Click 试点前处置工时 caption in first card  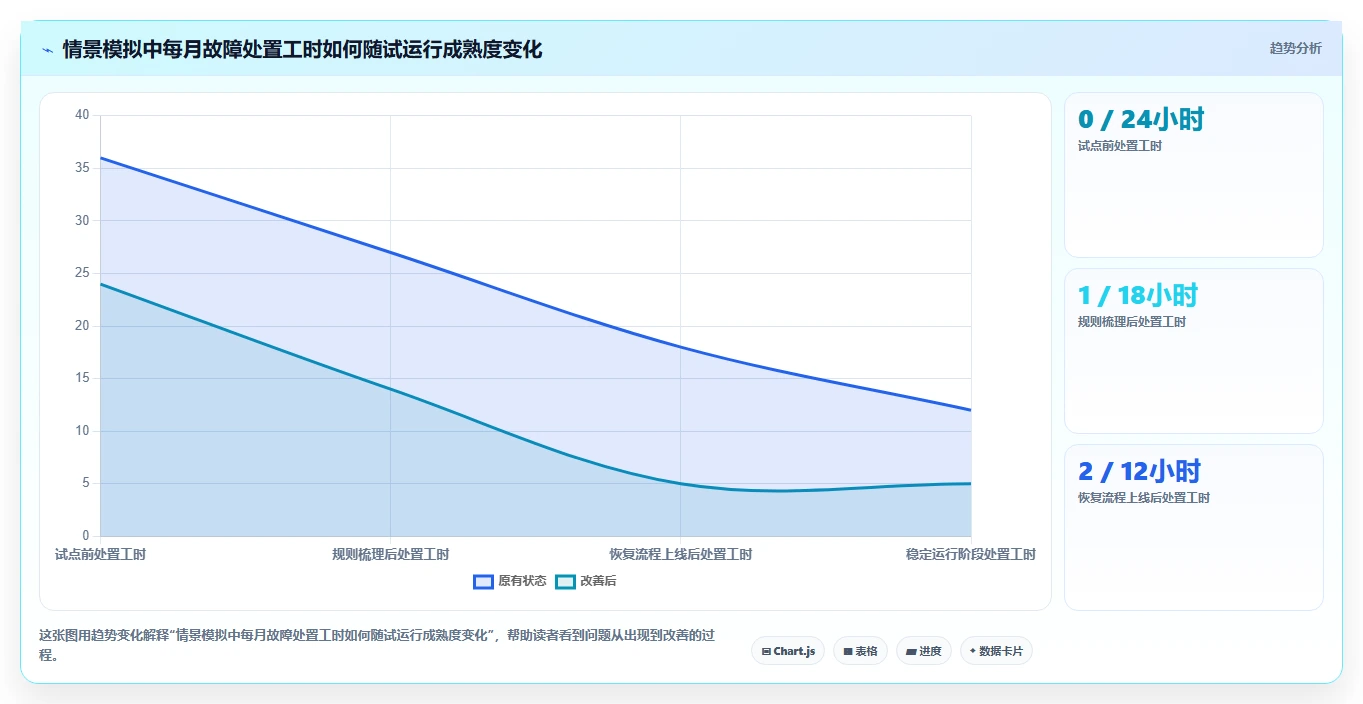click(1120, 146)
